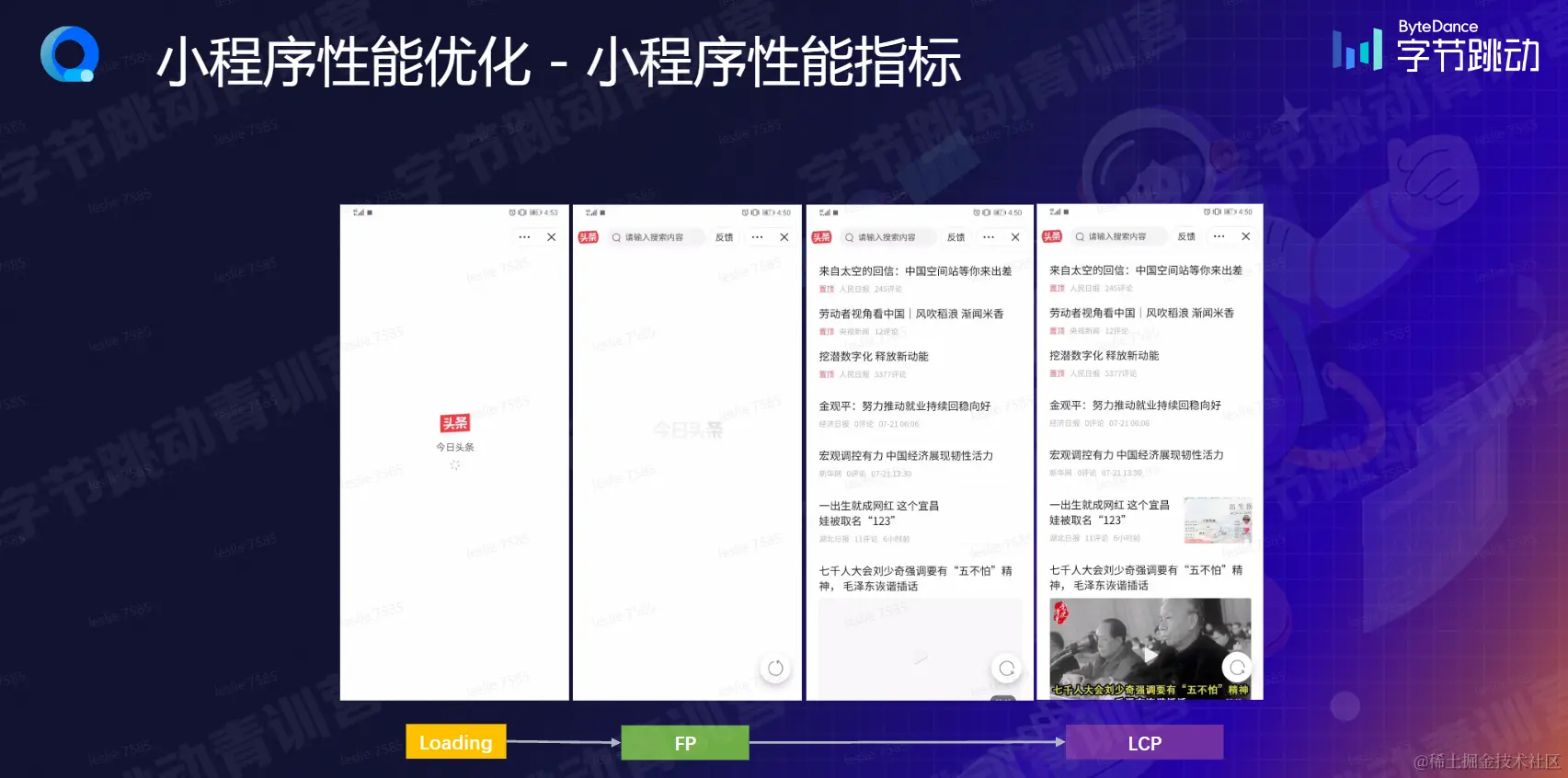Click the small thumbnail beside 一出生就成网红
This screenshot has width=1568, height=778.
pos(1218,521)
